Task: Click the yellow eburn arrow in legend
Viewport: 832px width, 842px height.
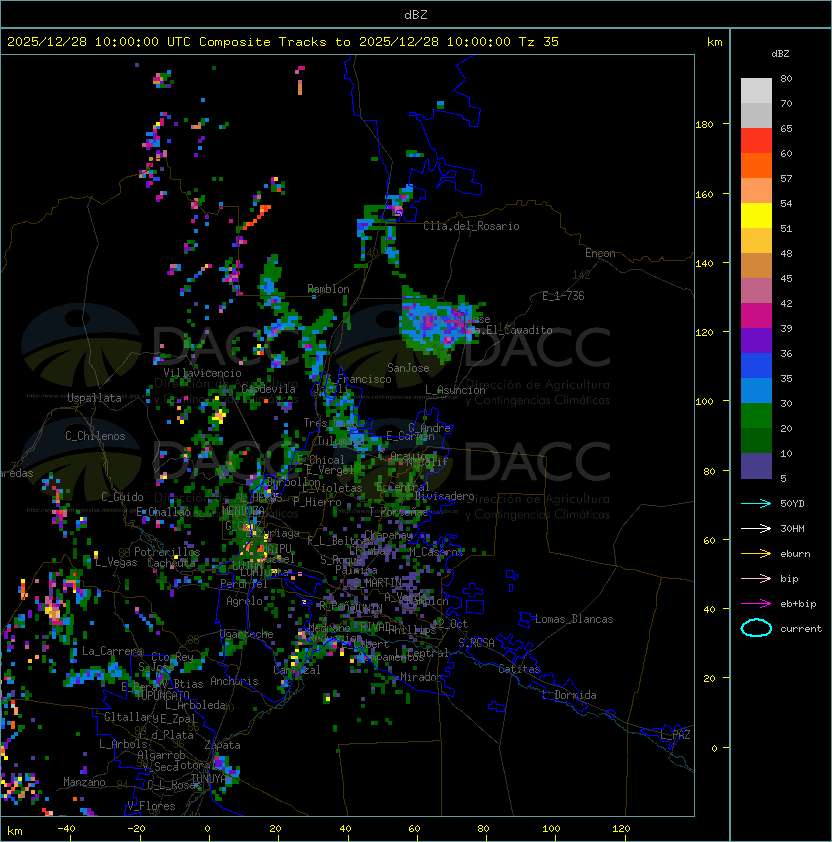Action: (x=756, y=554)
